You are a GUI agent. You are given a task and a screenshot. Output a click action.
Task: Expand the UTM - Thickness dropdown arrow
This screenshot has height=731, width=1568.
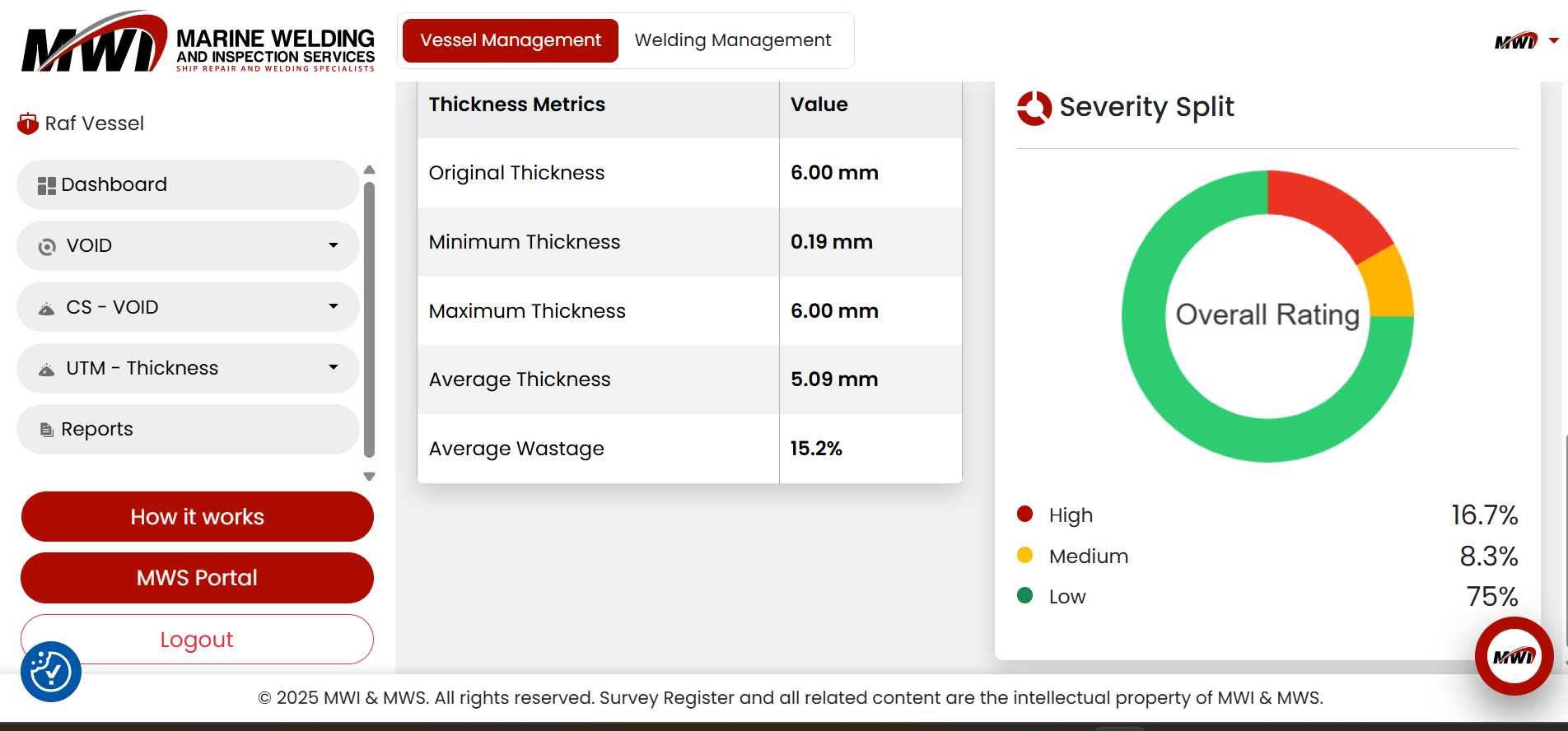334,367
